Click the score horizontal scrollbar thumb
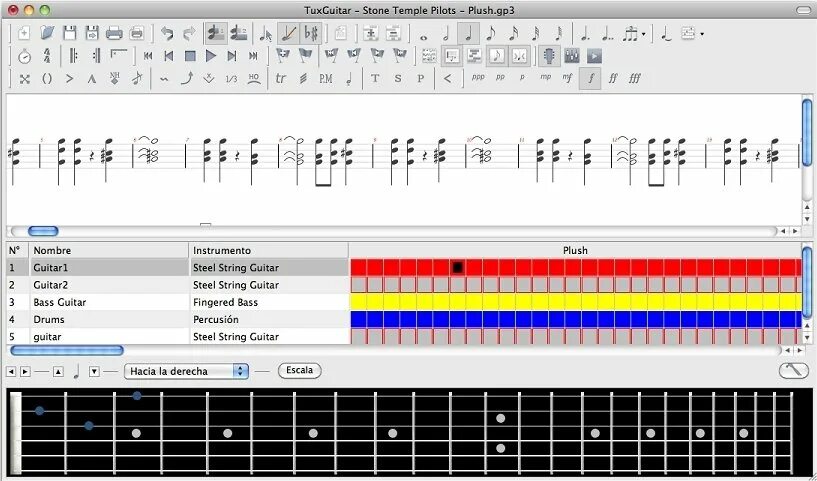Viewport: 817px width, 481px height. (x=43, y=231)
